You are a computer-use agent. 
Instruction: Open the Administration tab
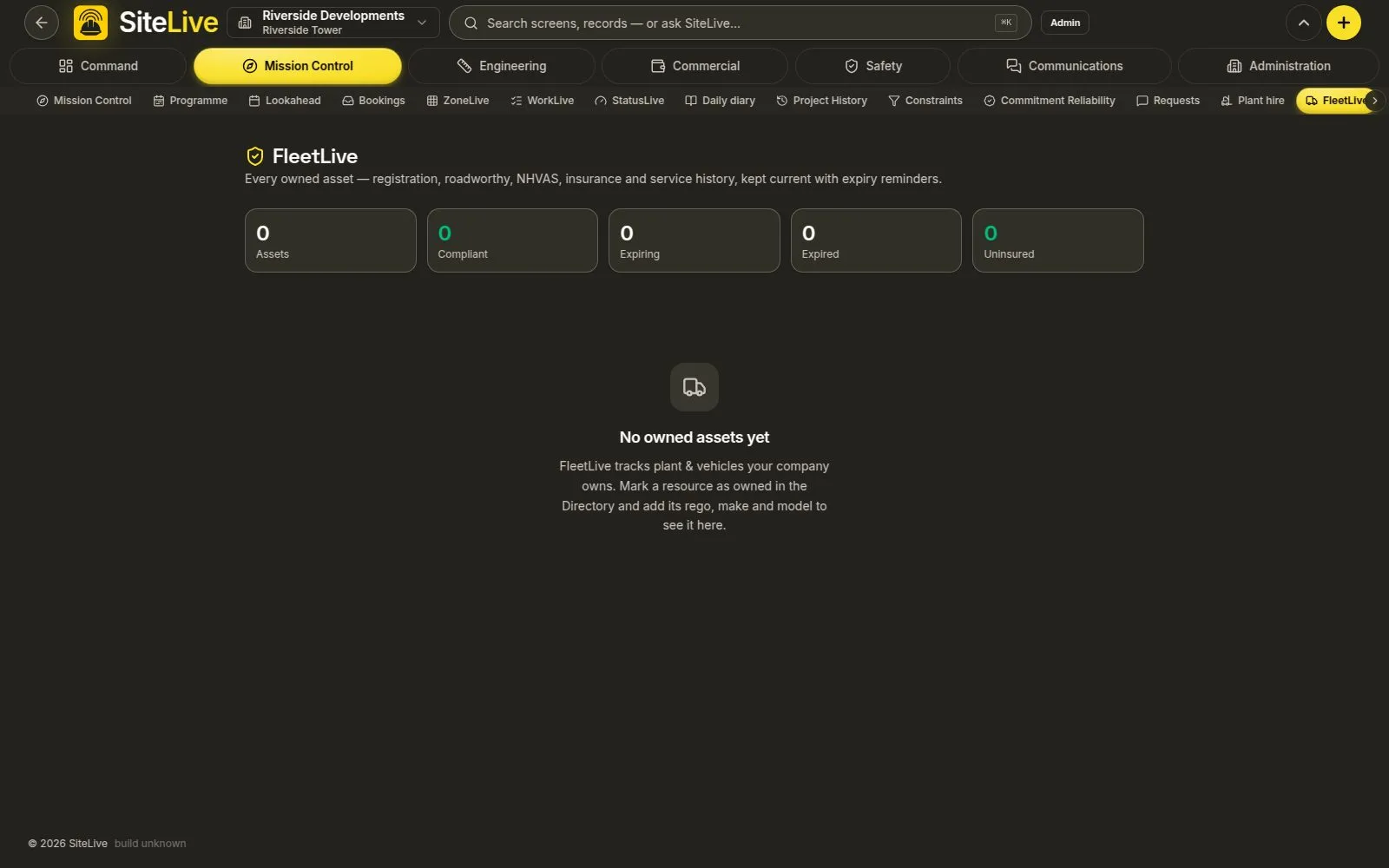[x=1278, y=66]
